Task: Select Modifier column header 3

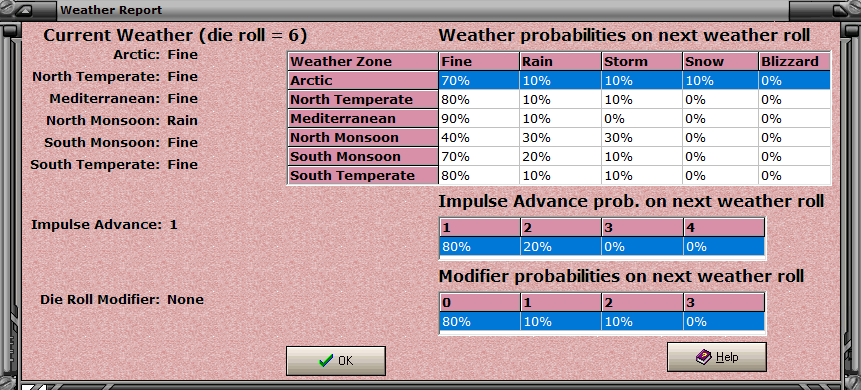Action: coord(724,302)
